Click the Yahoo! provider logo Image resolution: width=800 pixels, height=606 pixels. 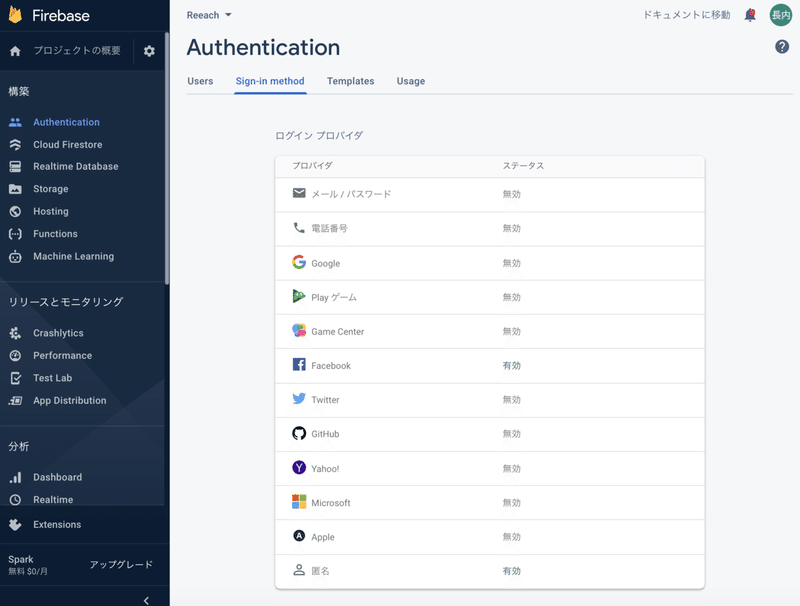299,467
